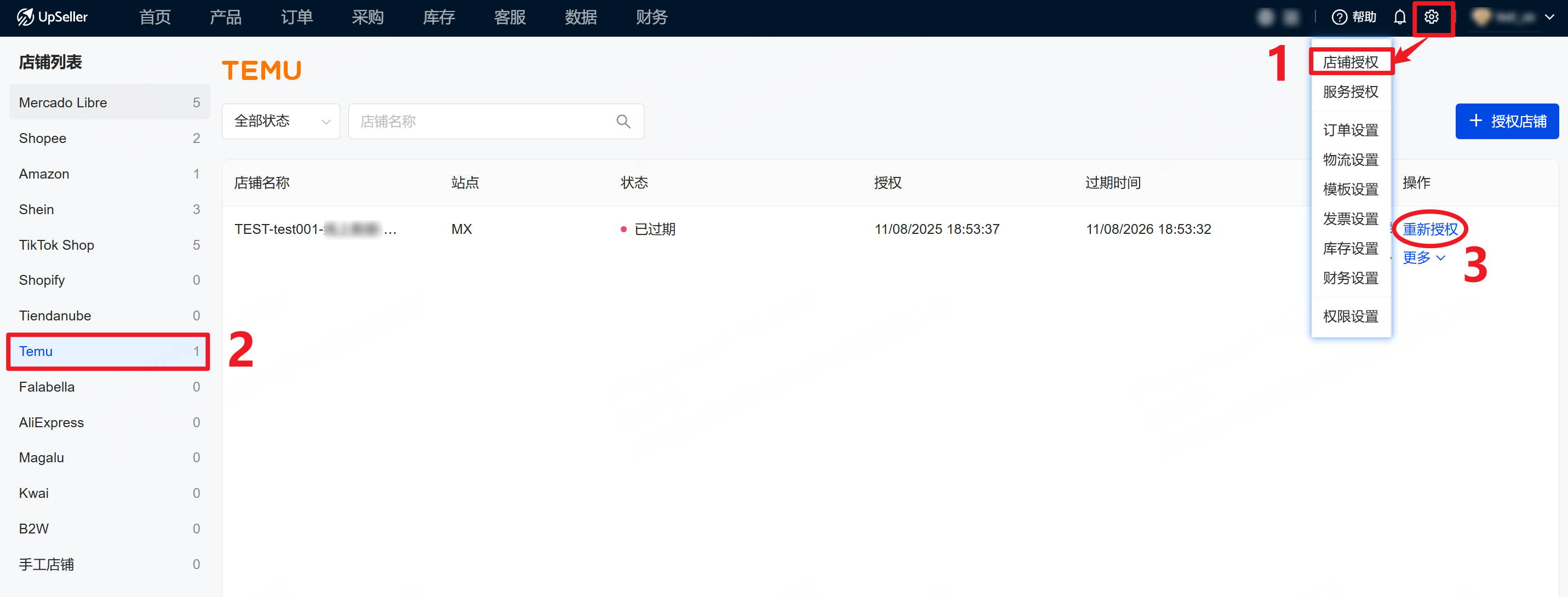Image resolution: width=1568 pixels, height=597 pixels.
Task: Select 权限设置 in settings menu
Action: point(1350,317)
